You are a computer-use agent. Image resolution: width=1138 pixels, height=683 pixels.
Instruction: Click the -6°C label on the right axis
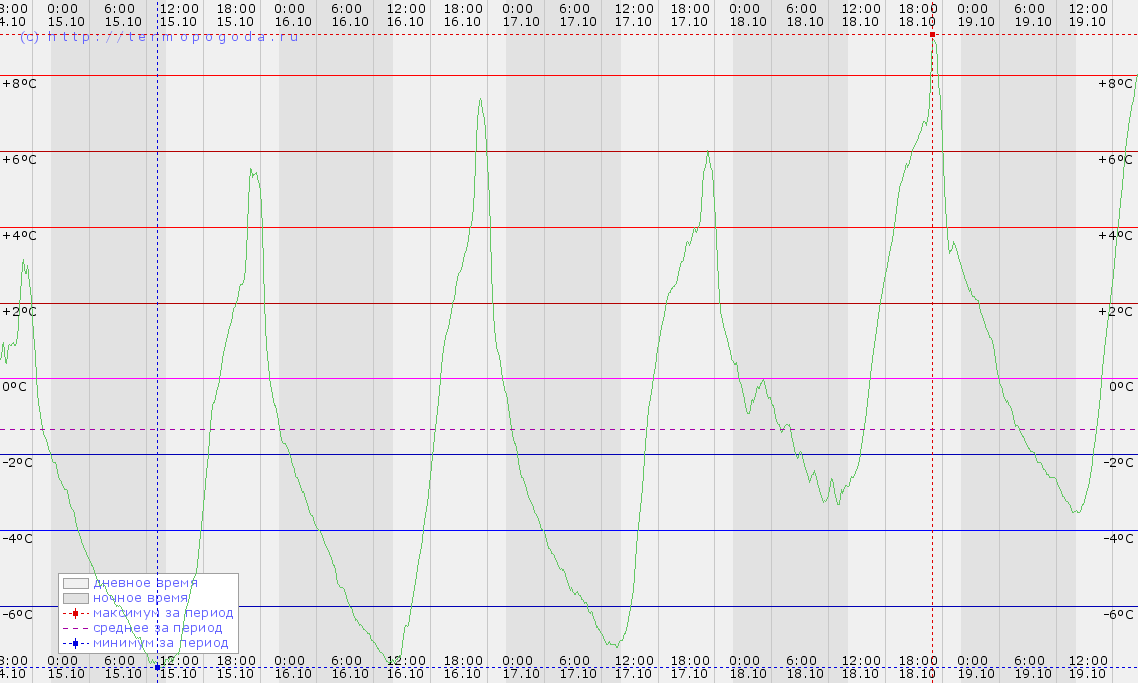1119,614
